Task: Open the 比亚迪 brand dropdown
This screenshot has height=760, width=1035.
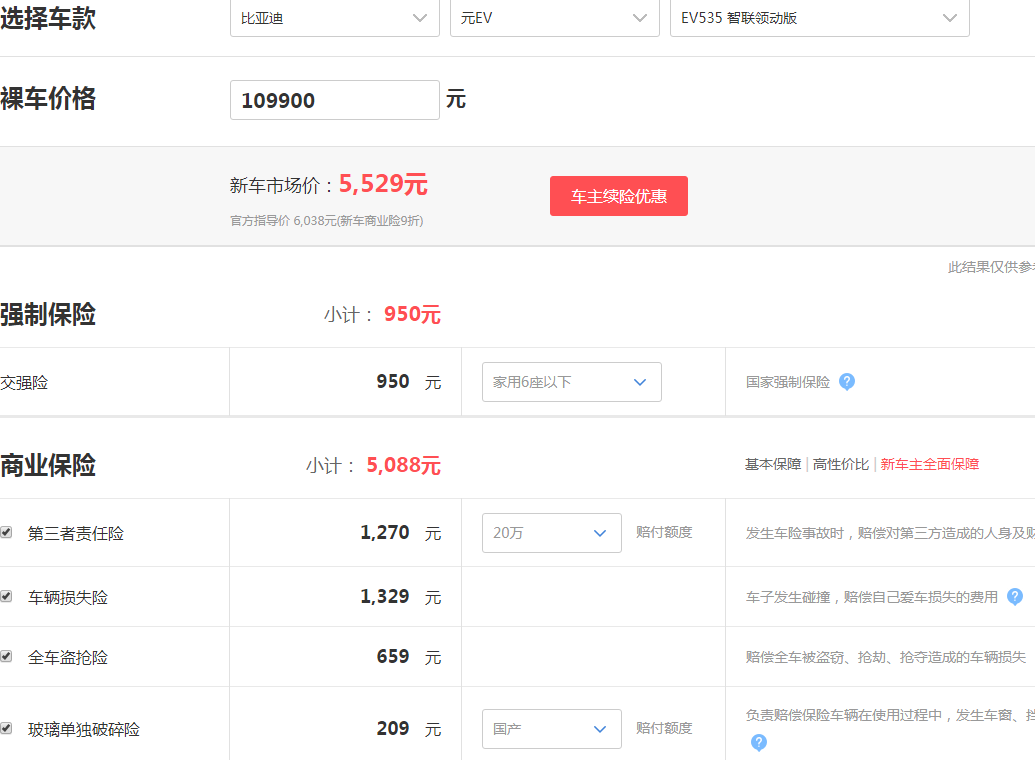Action: 335,18
